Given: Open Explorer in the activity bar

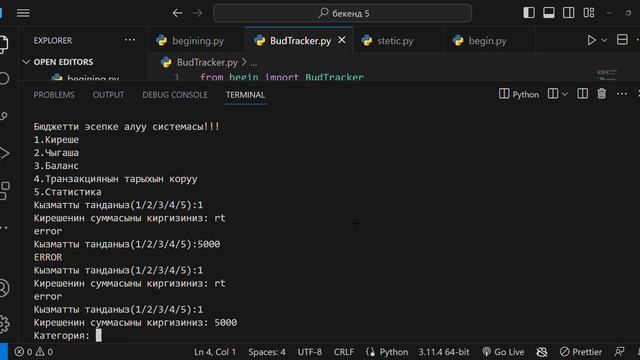Looking at the screenshot, I should coord(3,44).
